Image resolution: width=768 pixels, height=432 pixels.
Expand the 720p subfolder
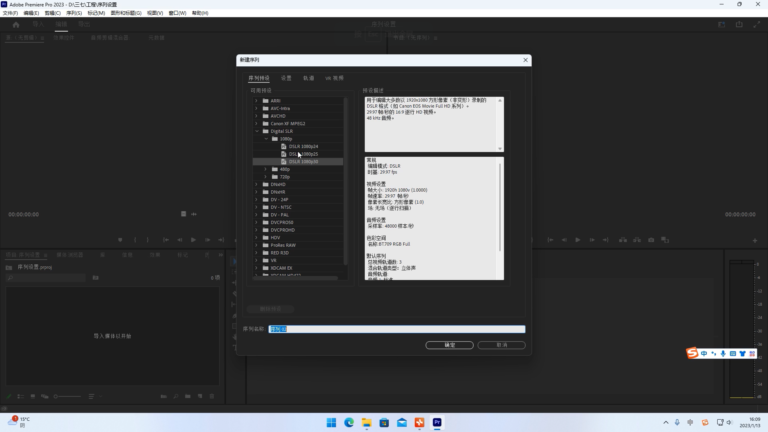(266, 177)
